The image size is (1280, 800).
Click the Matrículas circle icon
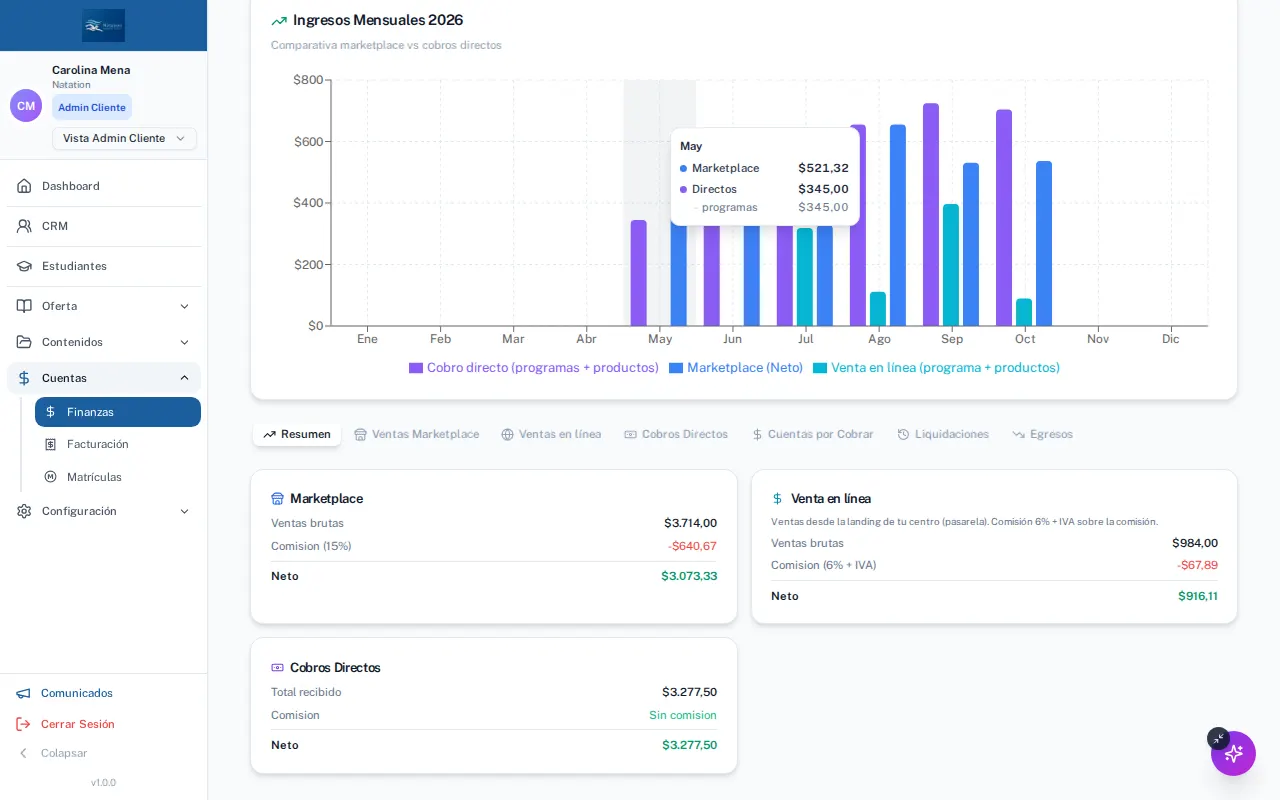[50, 477]
